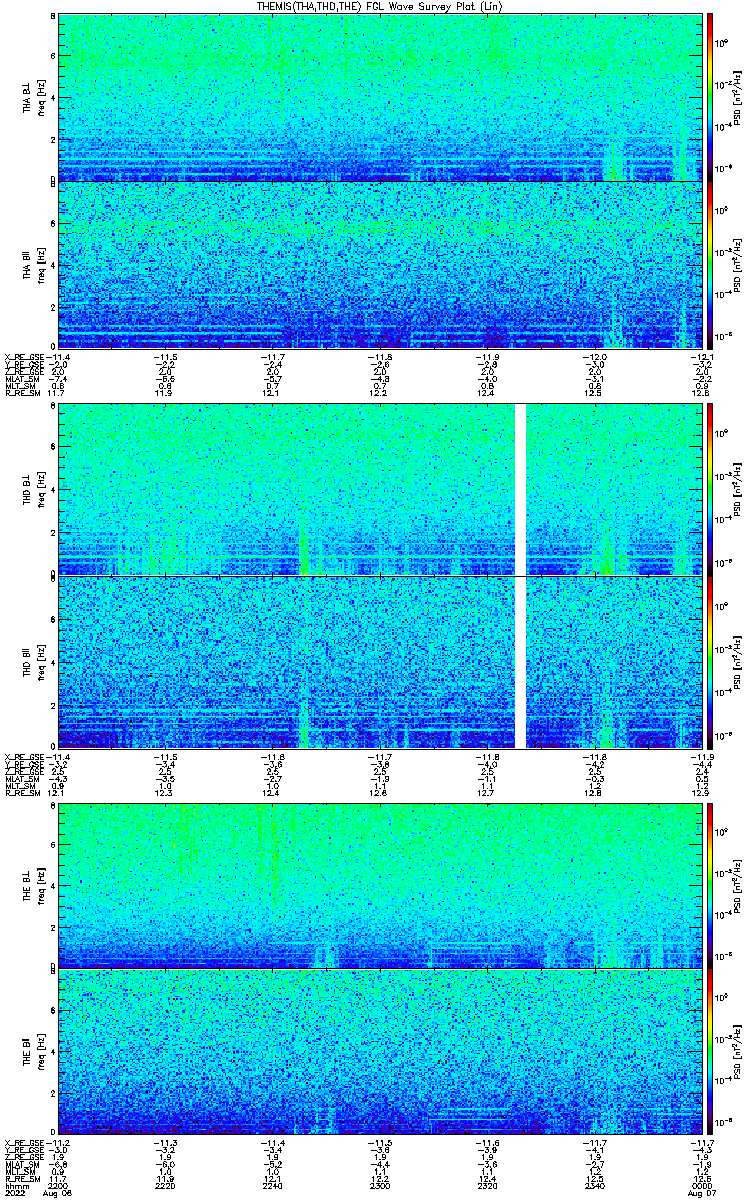Click the white data gap in the THD B⊥ spectrogram
The image size is (750, 1200).
click(519, 489)
